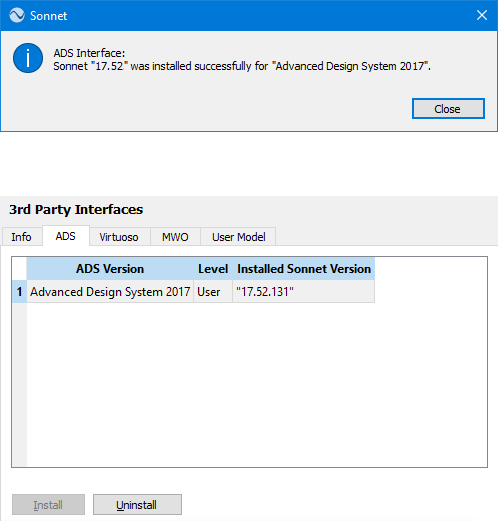Click the User level cell
The height and width of the screenshot is (521, 498).
point(213,292)
